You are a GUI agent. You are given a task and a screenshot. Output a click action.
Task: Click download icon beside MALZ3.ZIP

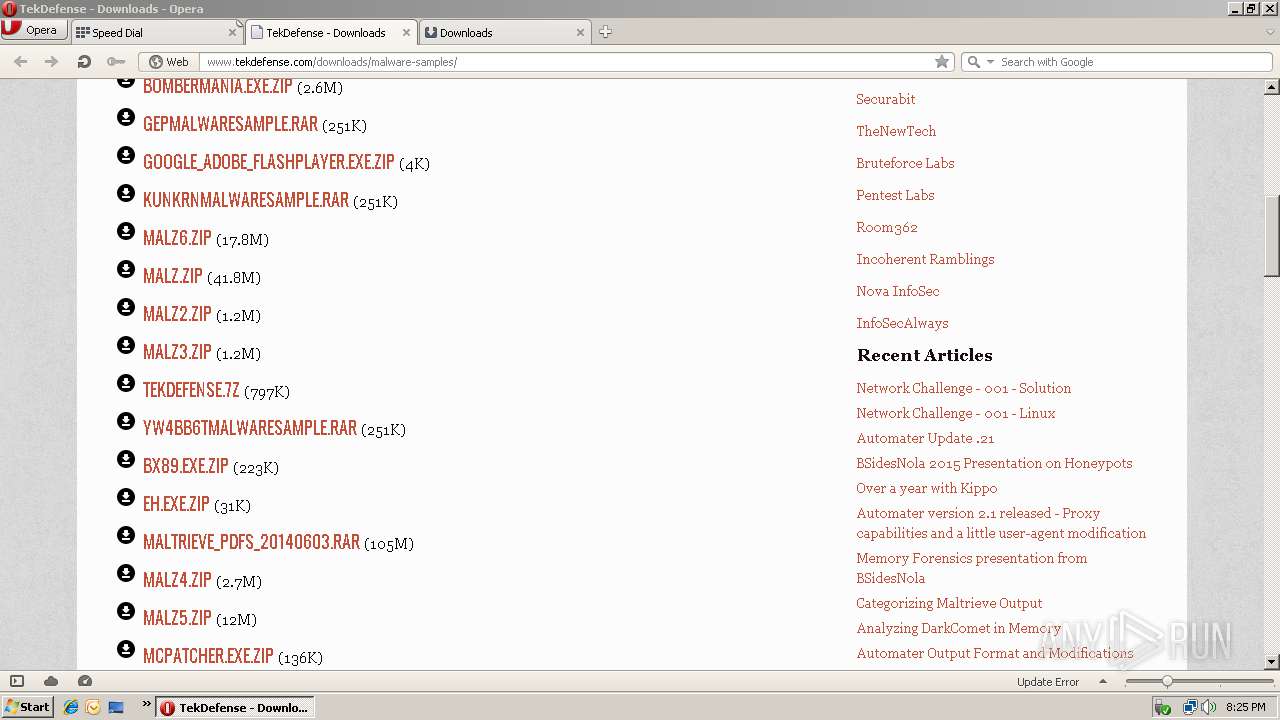pyautogui.click(x=126, y=345)
